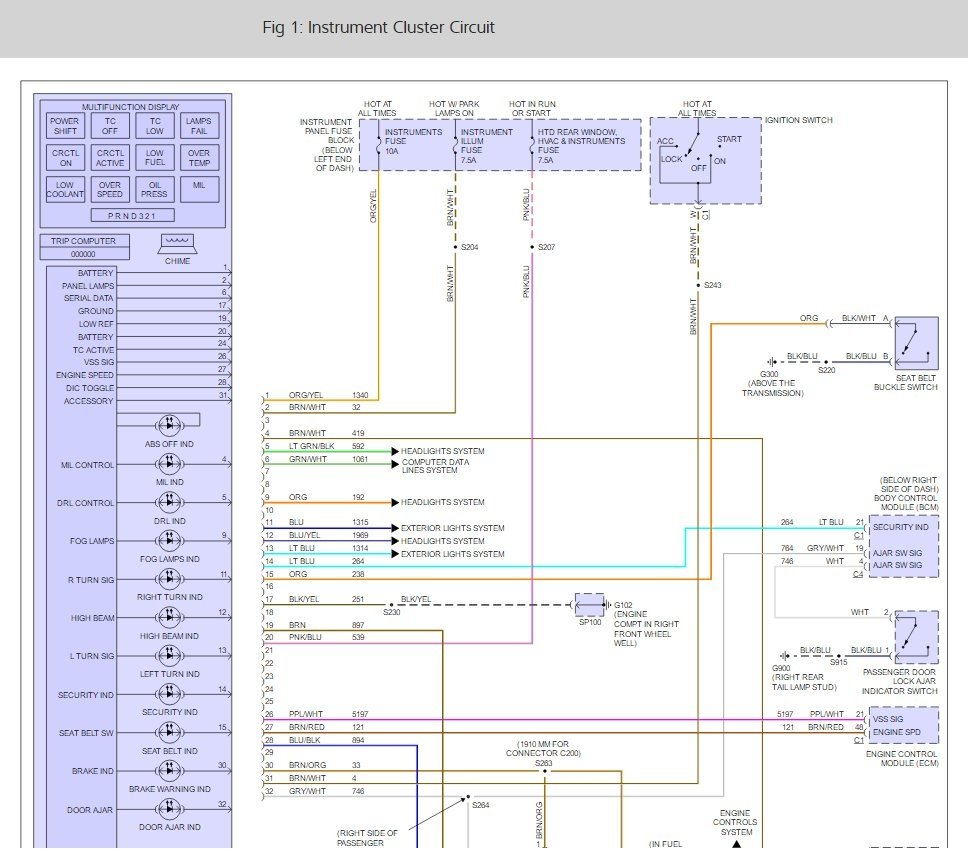Click the TRIP COMPUTER label box
The image size is (968, 864).
85,241
